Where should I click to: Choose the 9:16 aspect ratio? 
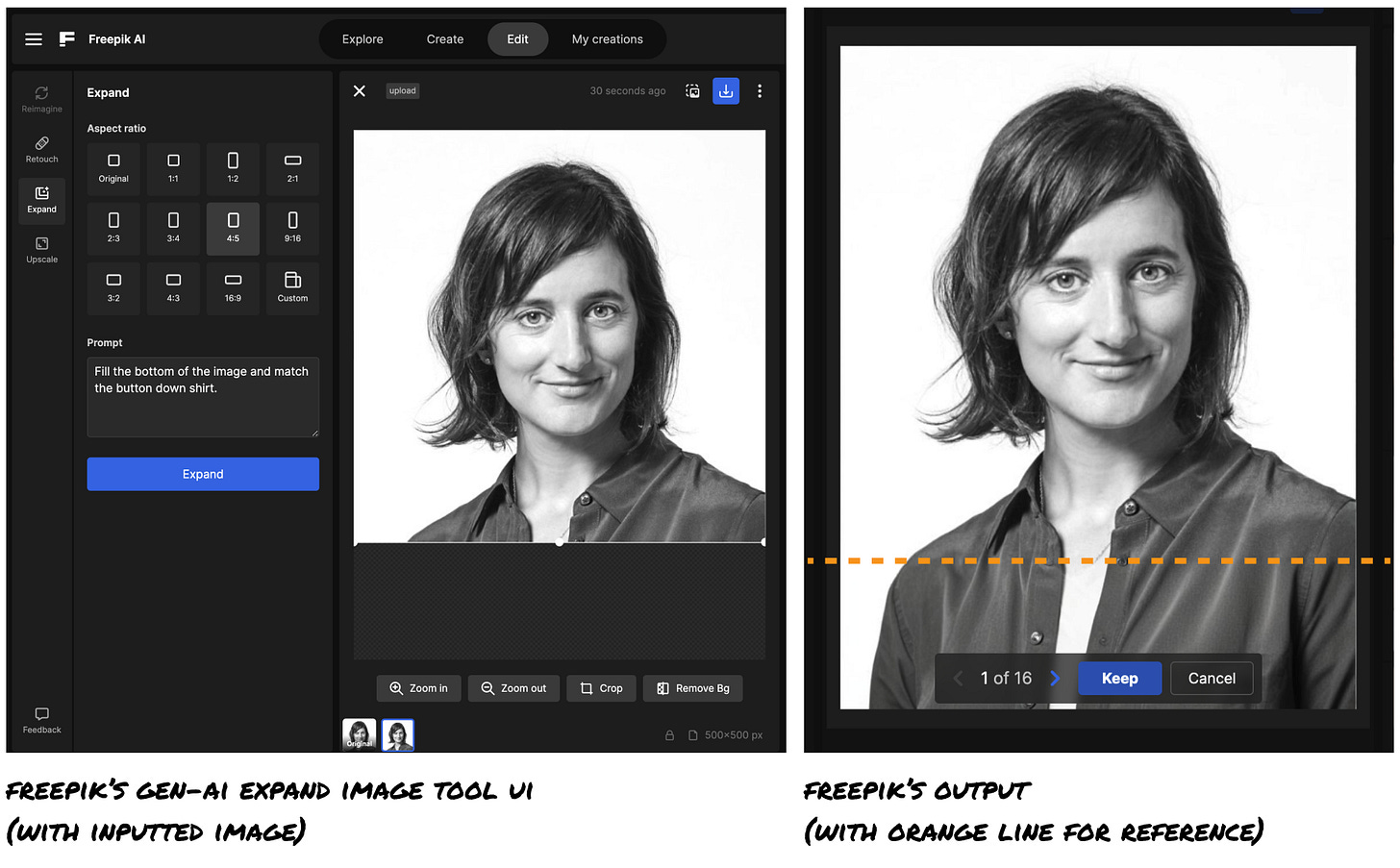tap(292, 229)
